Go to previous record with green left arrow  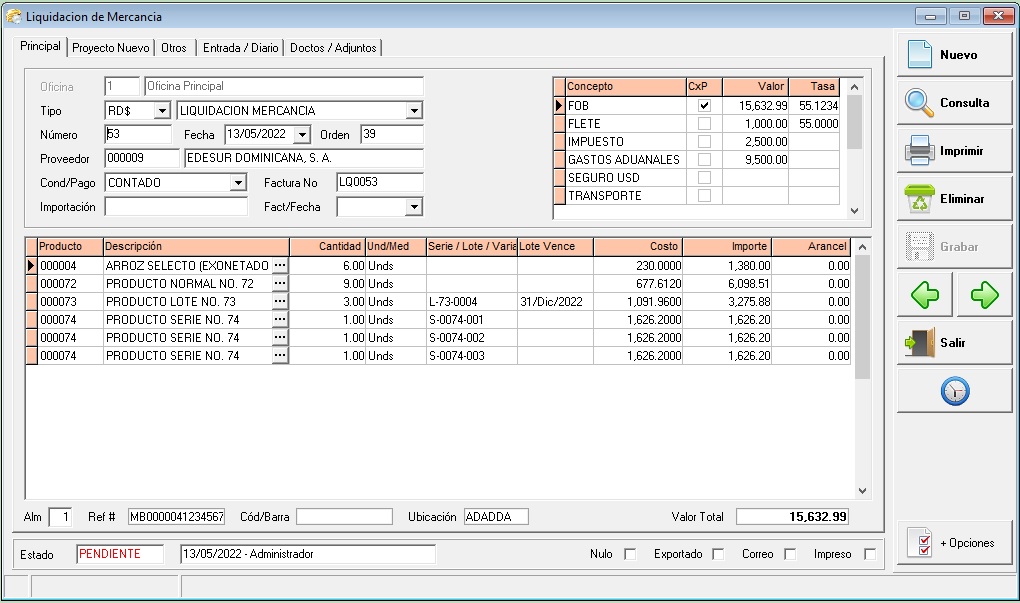pyautogui.click(x=924, y=295)
